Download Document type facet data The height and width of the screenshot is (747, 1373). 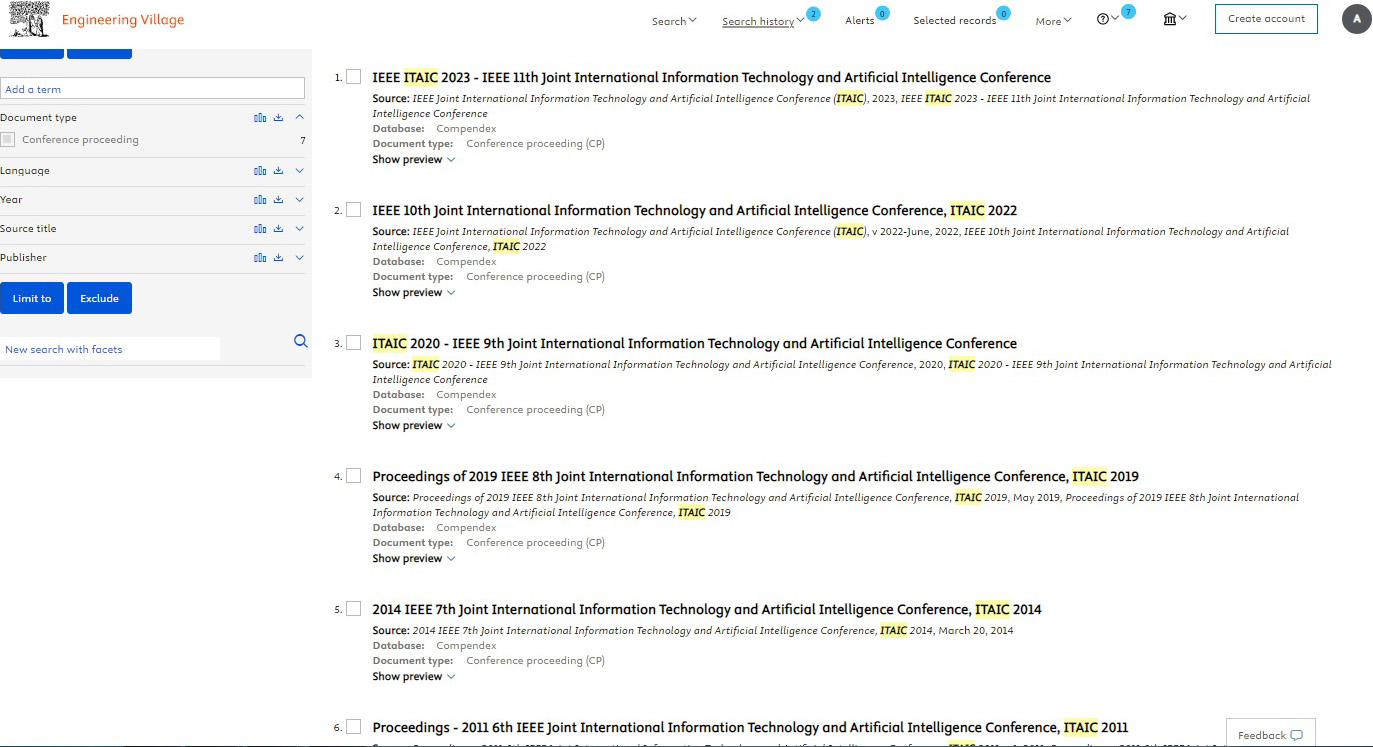tap(279, 118)
